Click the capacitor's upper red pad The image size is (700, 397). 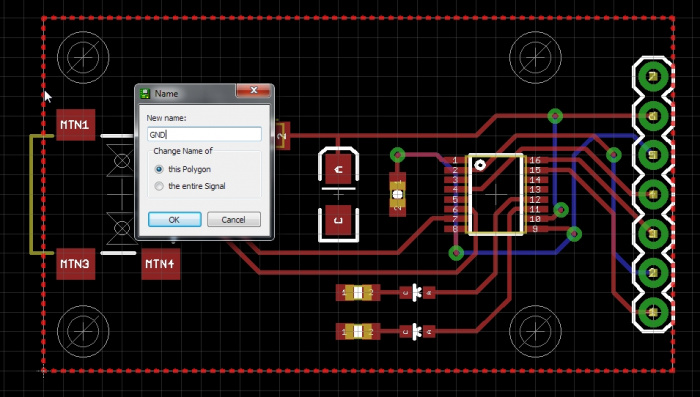(338, 169)
